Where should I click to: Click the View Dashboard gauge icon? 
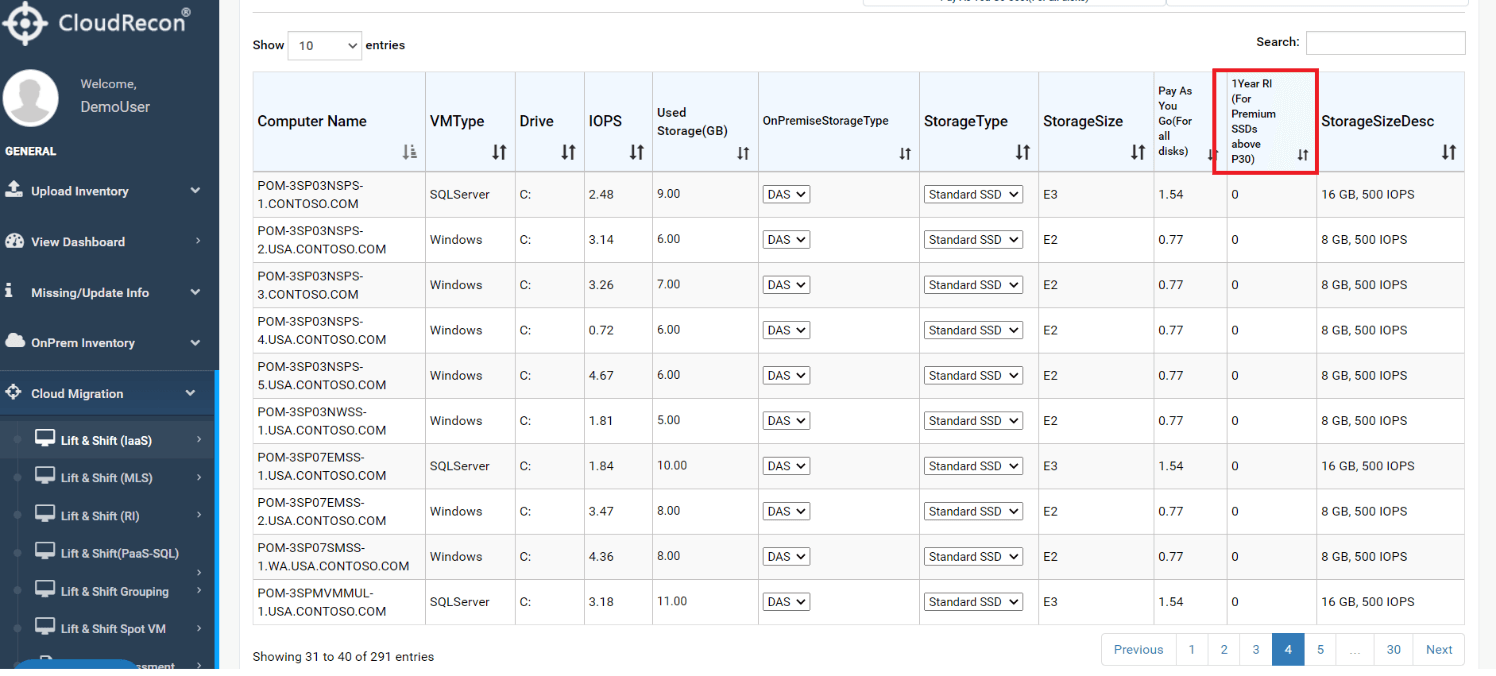tap(14, 241)
